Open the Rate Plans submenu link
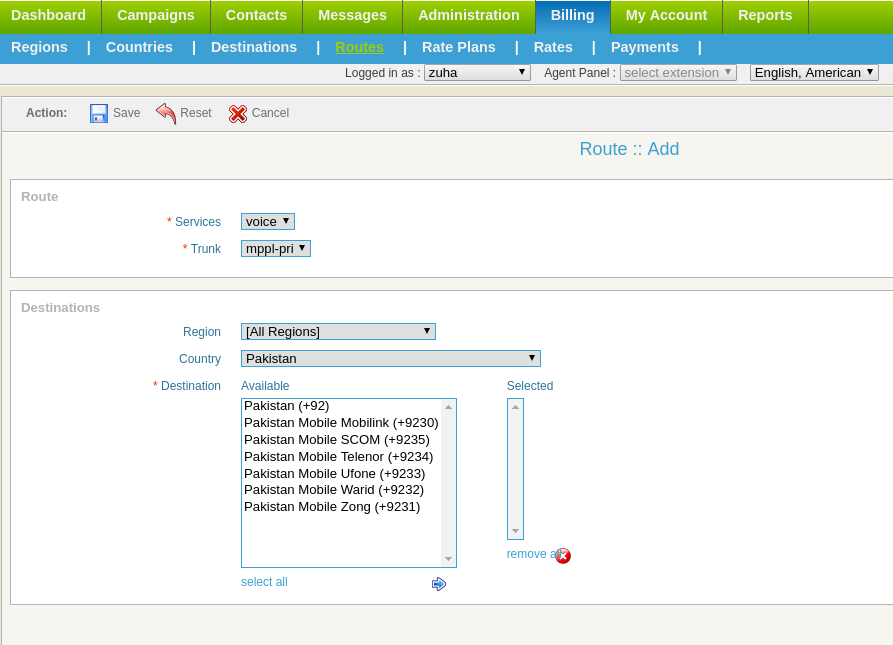 click(x=458, y=47)
